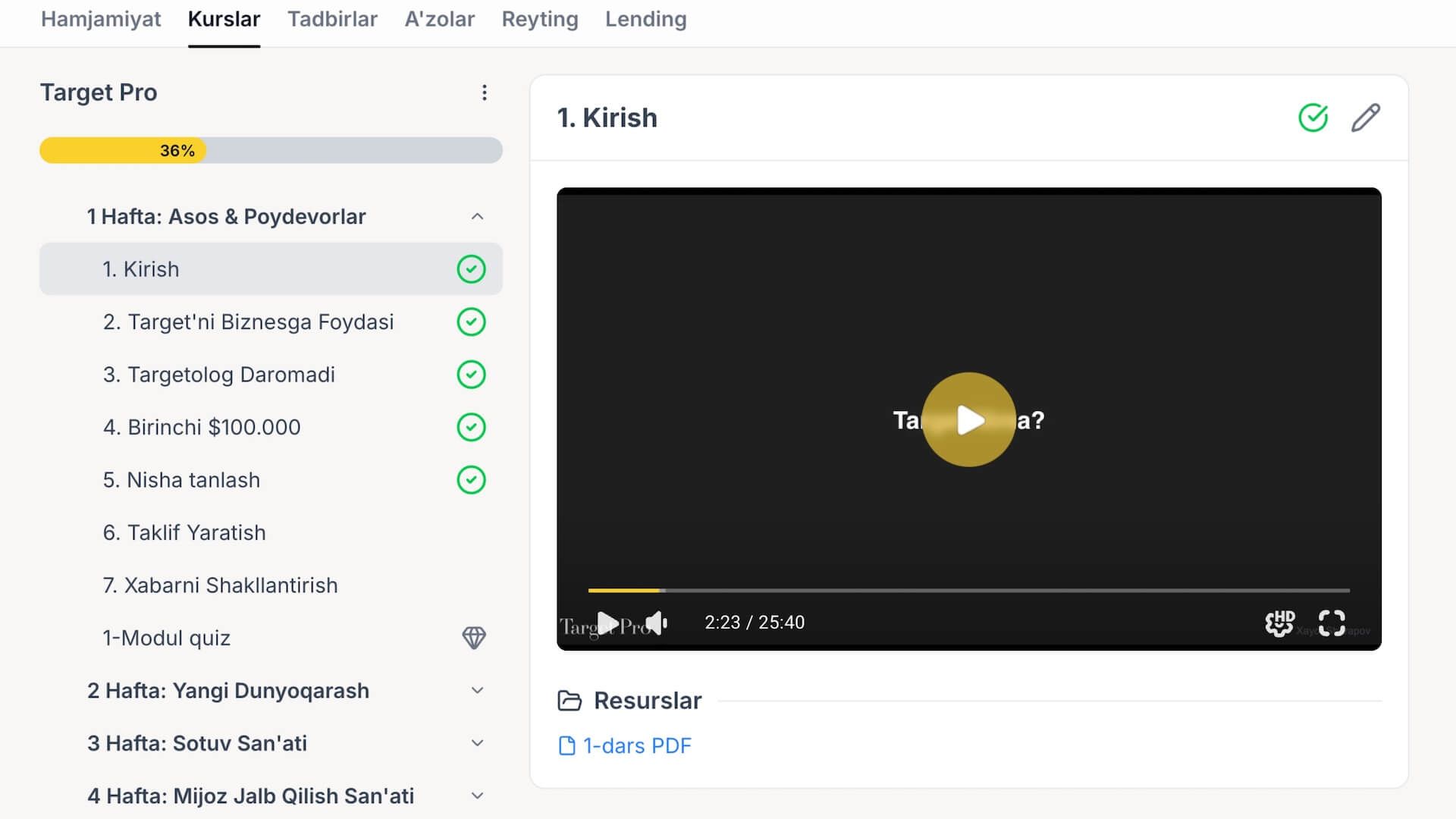Toggle completion check for Targetolog Daromadi

tap(471, 375)
